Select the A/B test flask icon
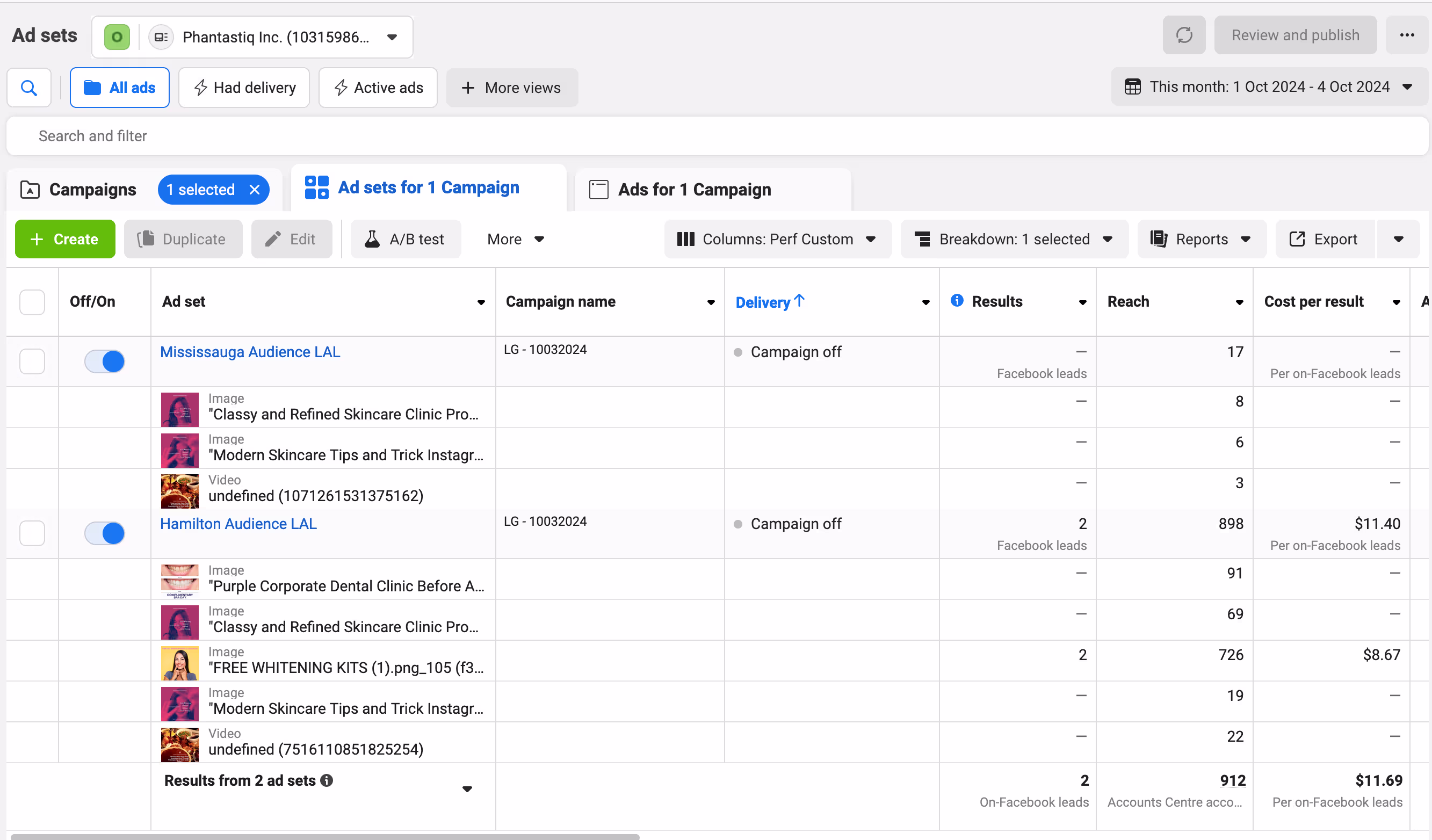1432x840 pixels. click(372, 238)
